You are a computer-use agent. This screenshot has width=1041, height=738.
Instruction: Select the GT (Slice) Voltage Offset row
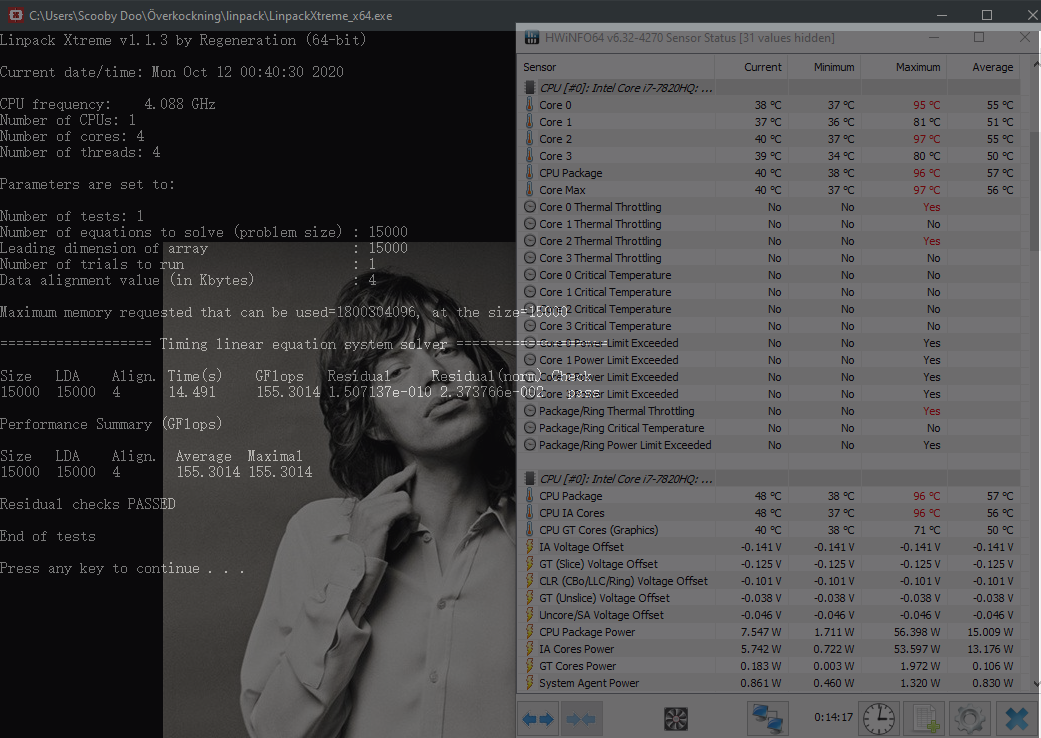[x=769, y=564]
